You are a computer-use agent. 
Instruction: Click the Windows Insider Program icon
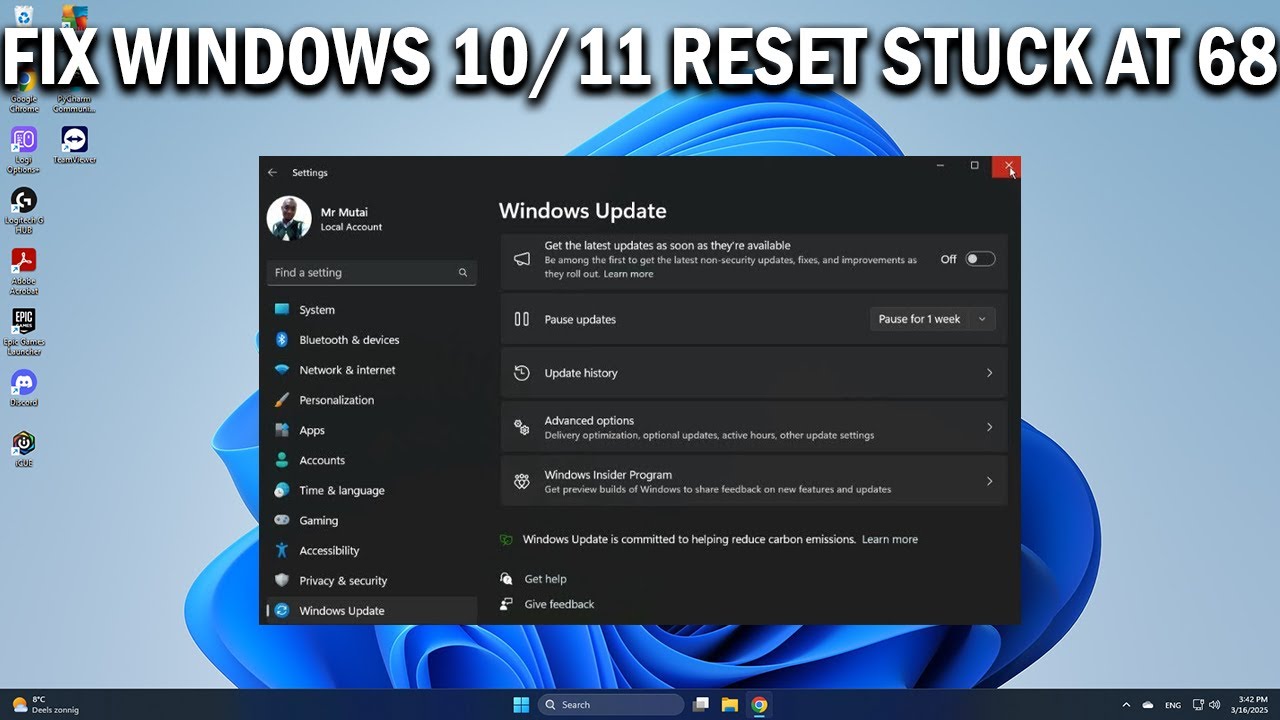point(522,481)
